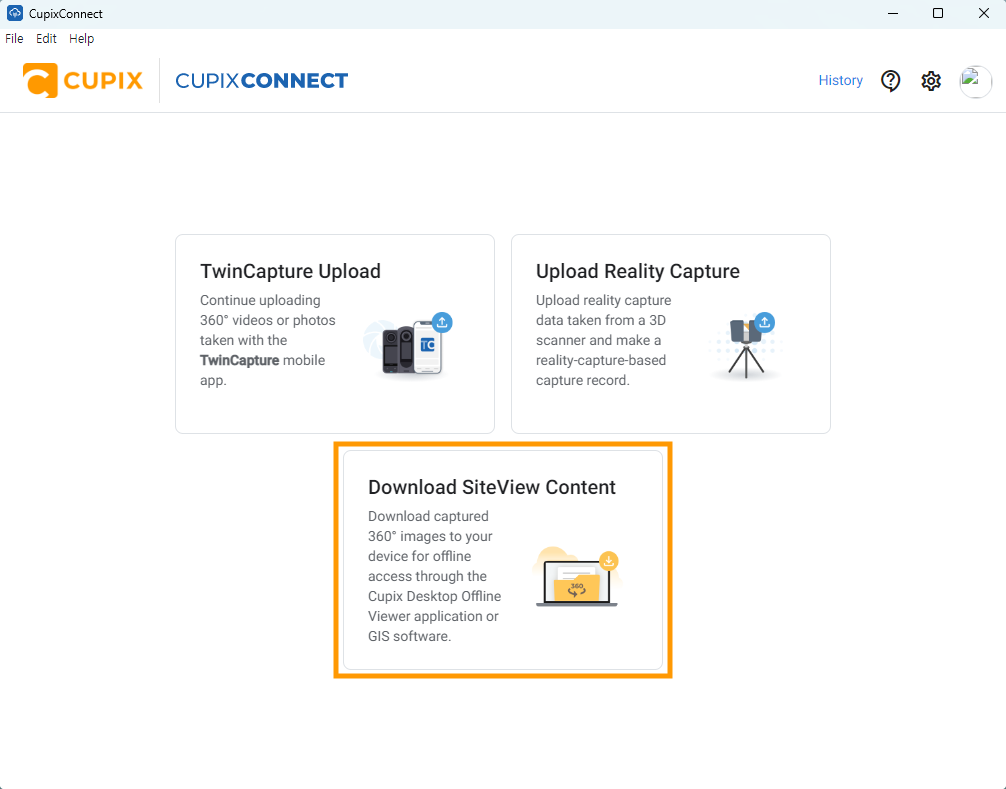Click the Download SiteView Content description text
This screenshot has height=789, width=1006.
434,576
